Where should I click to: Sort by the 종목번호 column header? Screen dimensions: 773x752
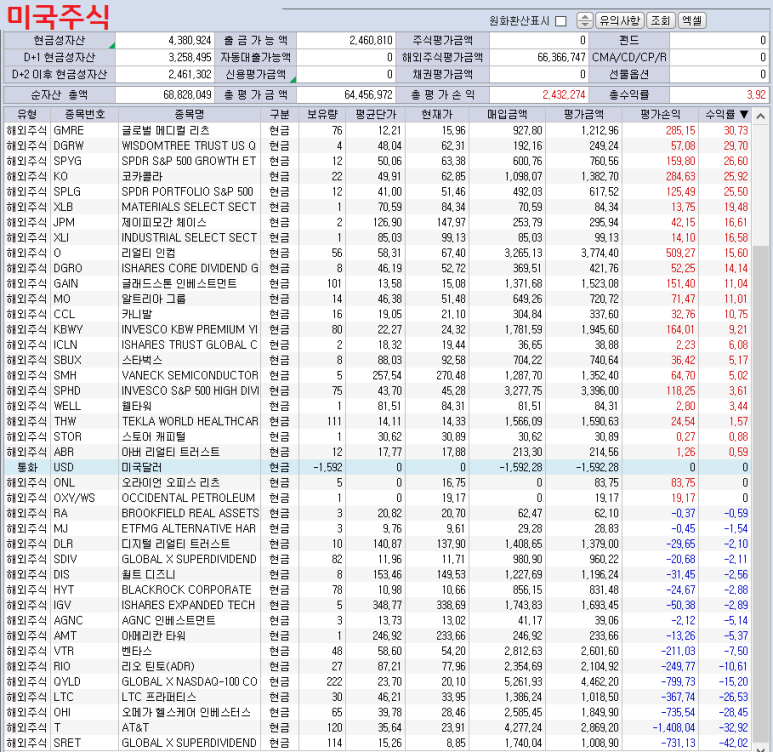tap(84, 114)
